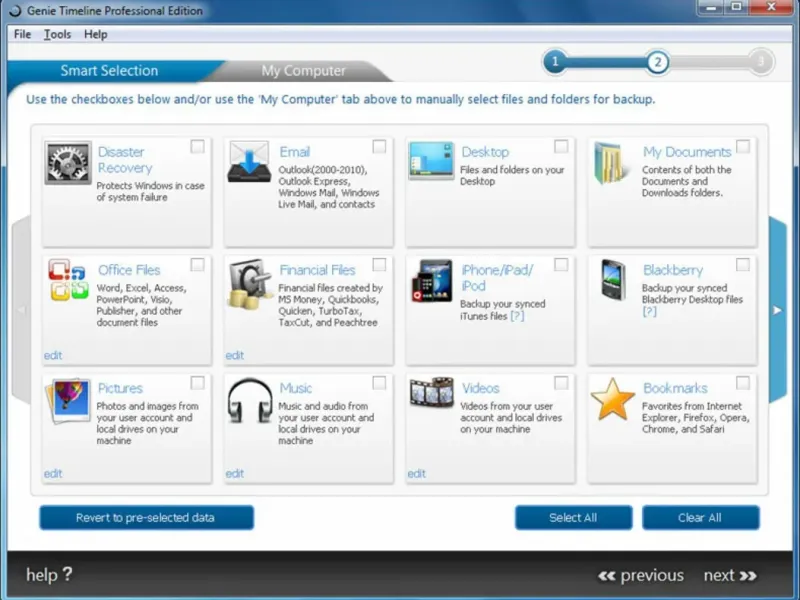Click the Music headphones icon
Screen dimensions: 800x600
[x=250, y=401]
